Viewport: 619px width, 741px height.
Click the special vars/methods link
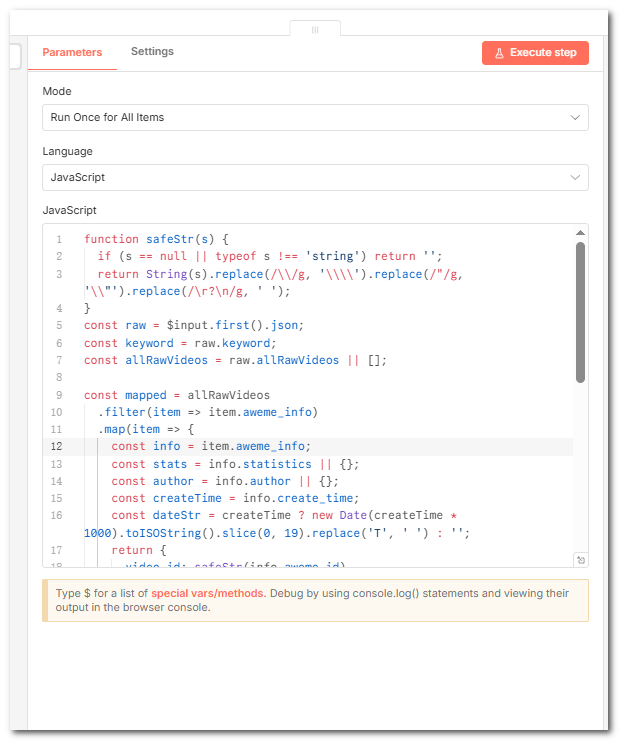[x=208, y=593]
